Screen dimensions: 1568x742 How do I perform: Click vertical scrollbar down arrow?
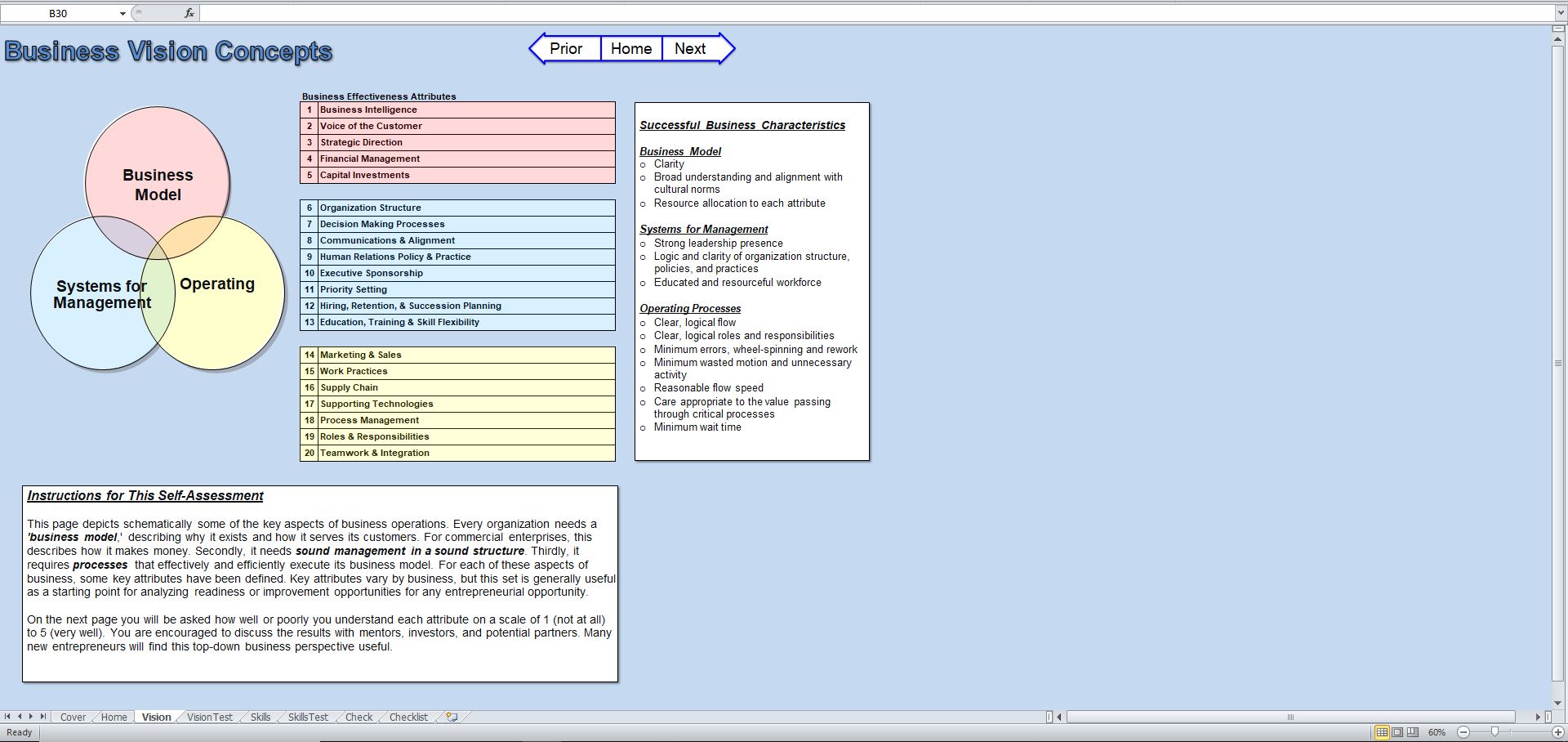tap(1558, 703)
